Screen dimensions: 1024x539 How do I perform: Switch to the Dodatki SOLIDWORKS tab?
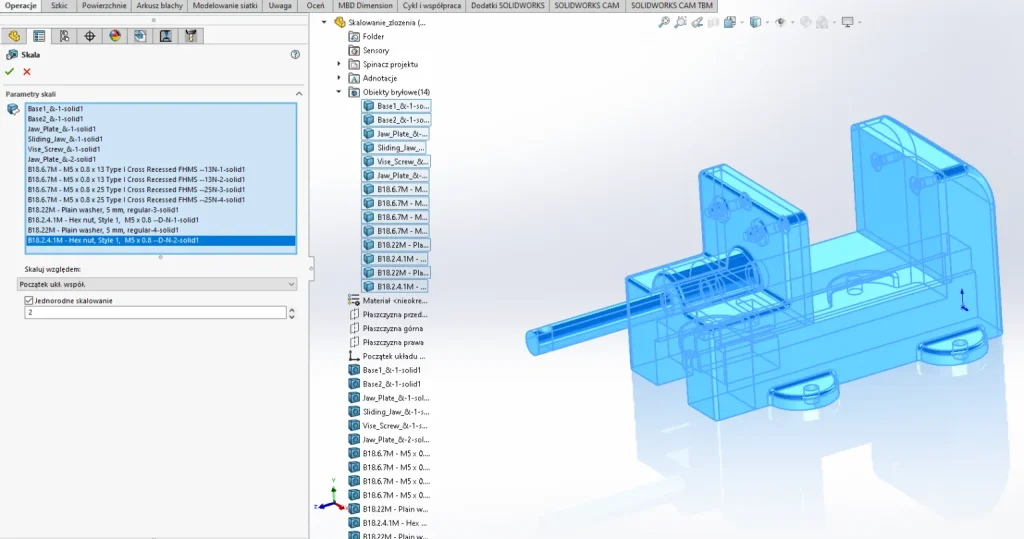click(x=507, y=5)
